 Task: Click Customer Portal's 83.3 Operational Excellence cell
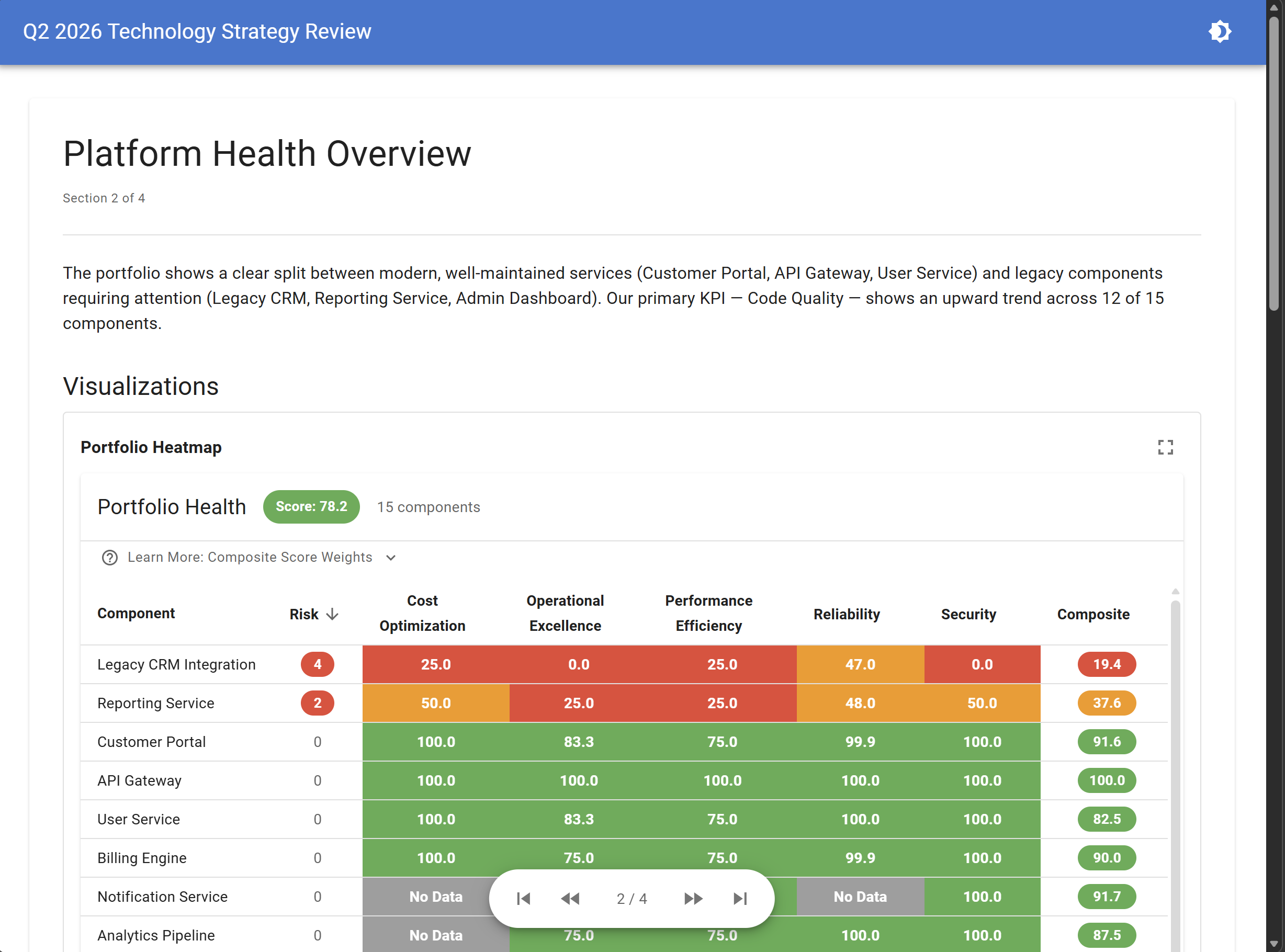(x=579, y=742)
